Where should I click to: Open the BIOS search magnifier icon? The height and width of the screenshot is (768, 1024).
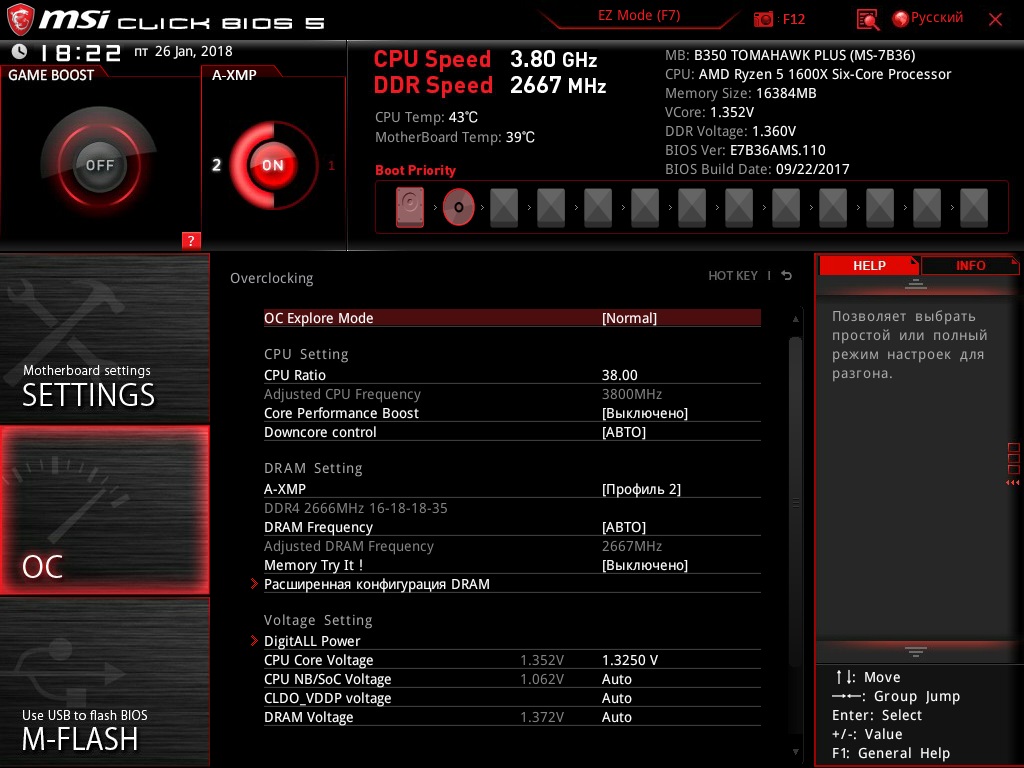[x=867, y=20]
